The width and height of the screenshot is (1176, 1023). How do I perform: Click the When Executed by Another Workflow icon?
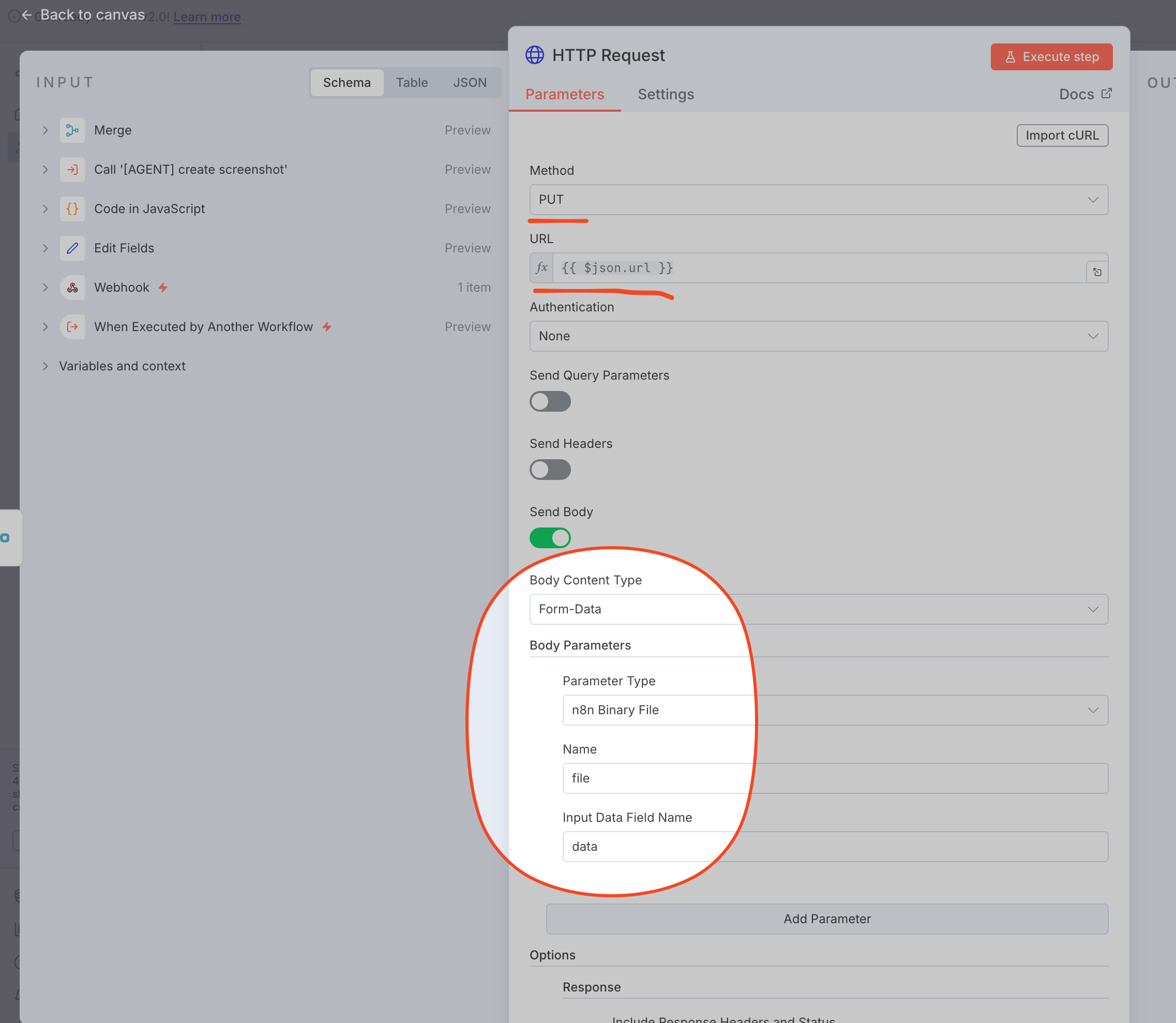[72, 327]
